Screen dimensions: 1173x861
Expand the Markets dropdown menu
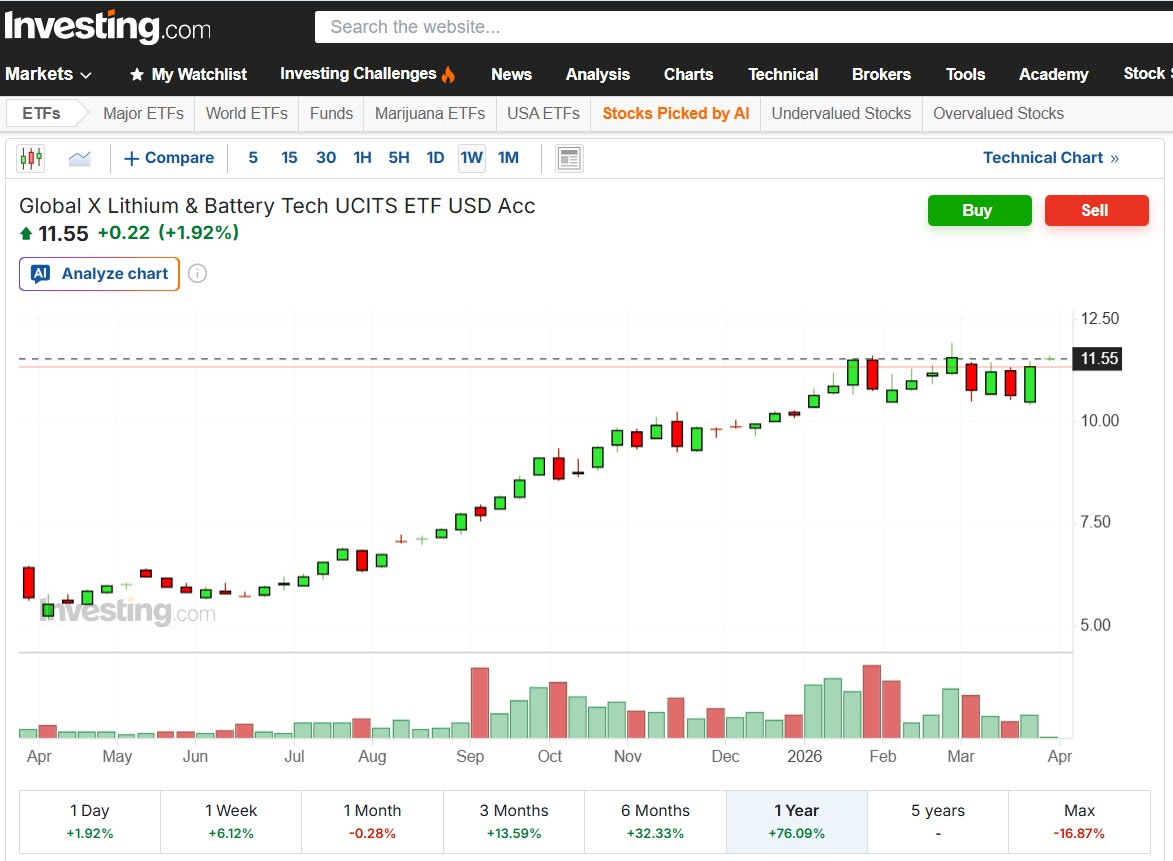pyautogui.click(x=48, y=74)
